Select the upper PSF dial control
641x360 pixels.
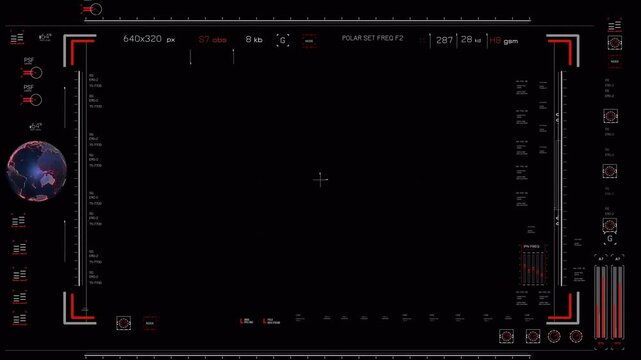tap(32, 73)
